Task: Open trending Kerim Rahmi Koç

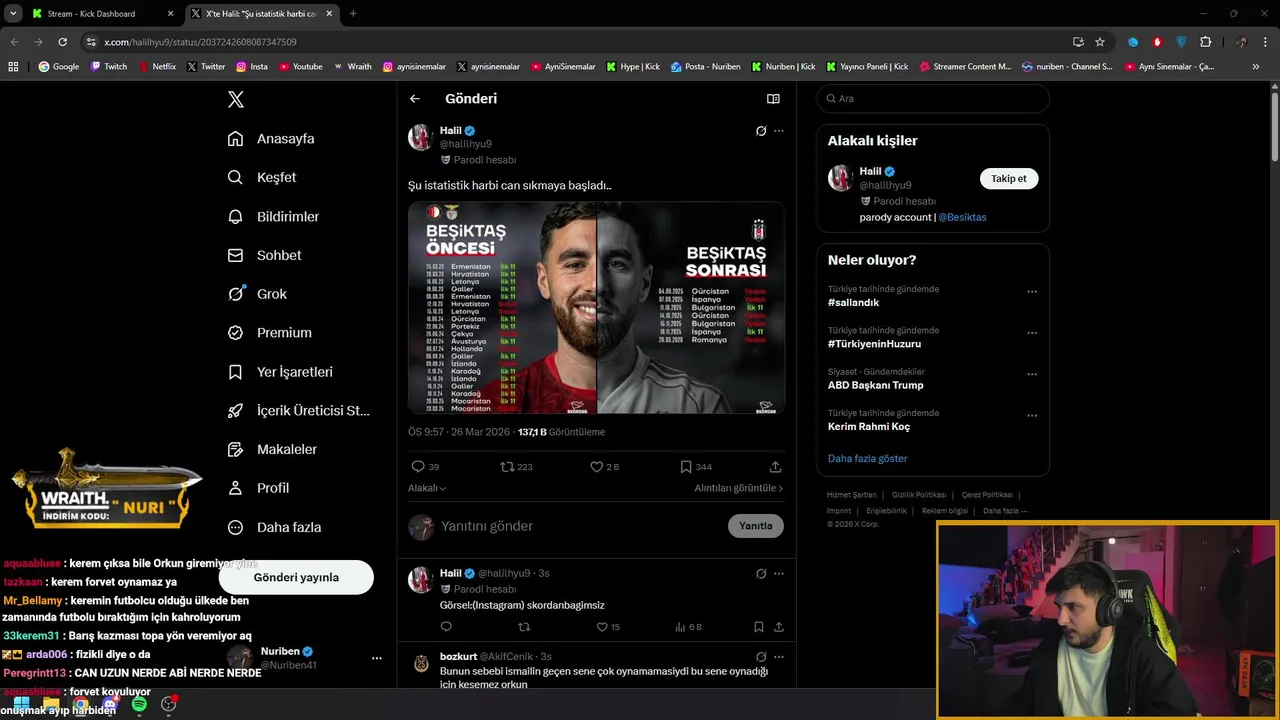Action: [x=868, y=427]
